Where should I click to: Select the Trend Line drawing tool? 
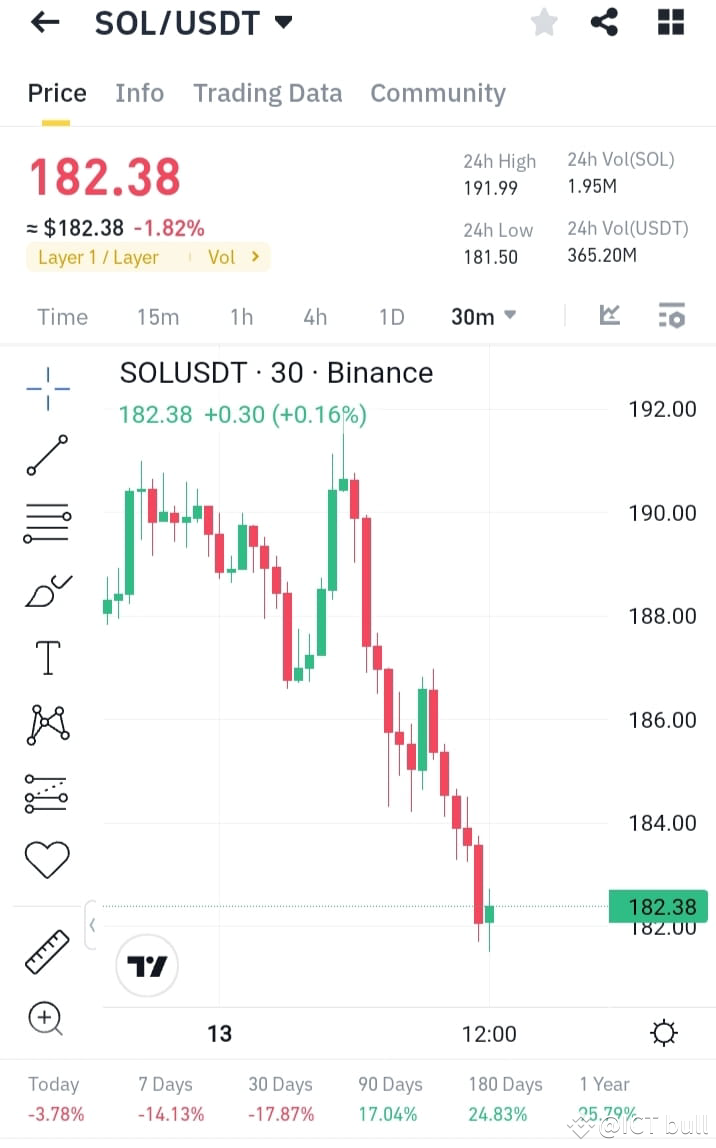click(x=47, y=456)
